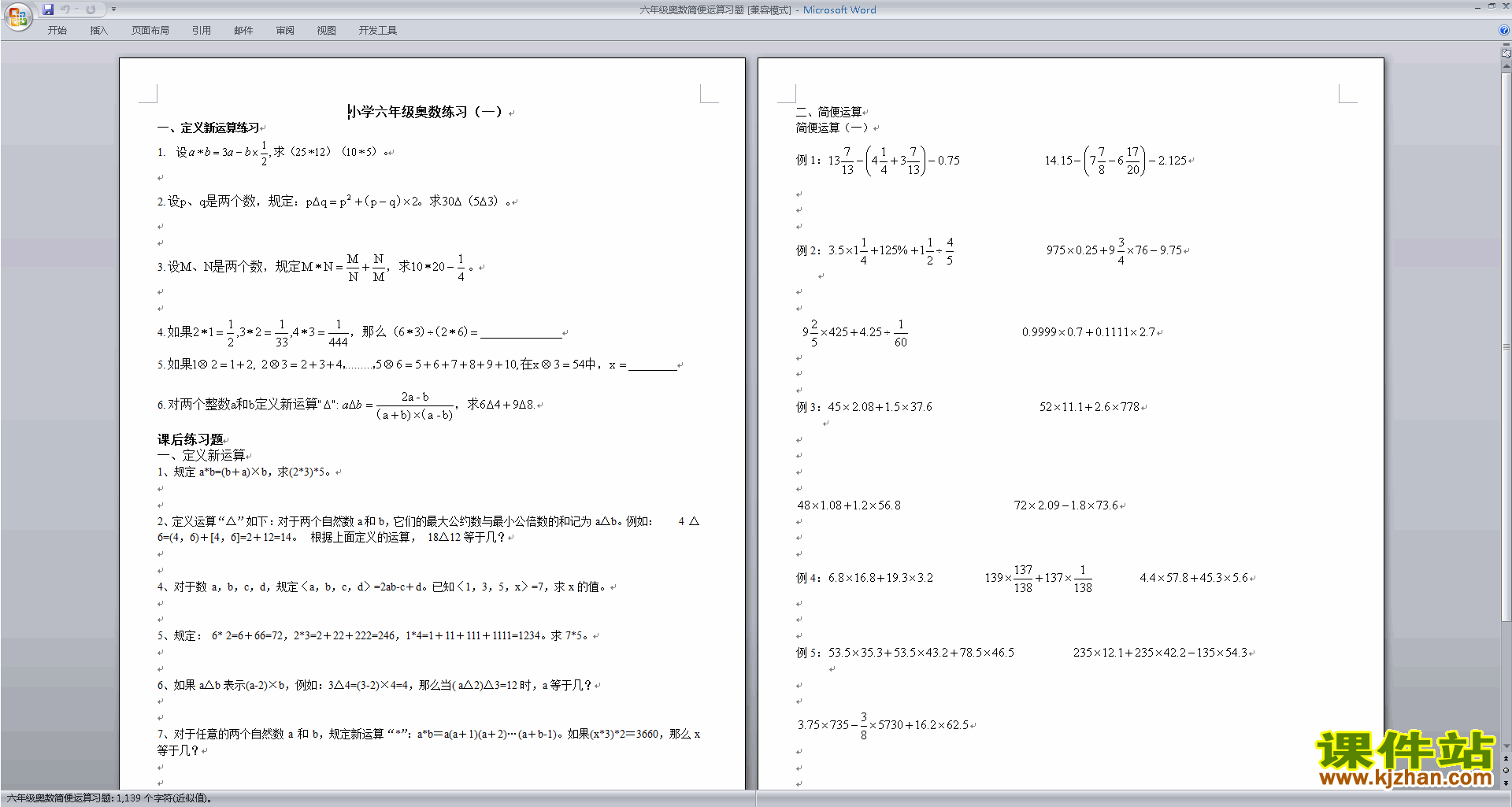Click expression 235×12.1+235×42.2−135×54.3
Viewport: 1512px width, 807px height.
pos(1160,653)
